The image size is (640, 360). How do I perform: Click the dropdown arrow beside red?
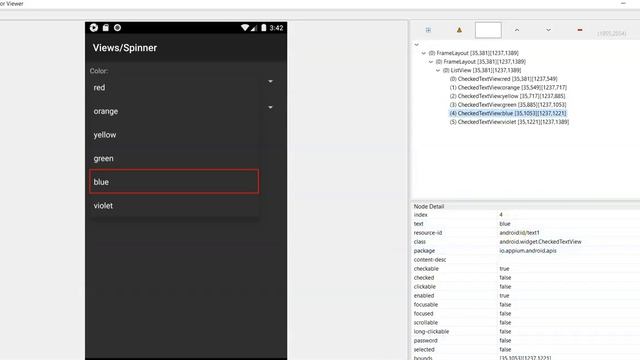(270, 82)
